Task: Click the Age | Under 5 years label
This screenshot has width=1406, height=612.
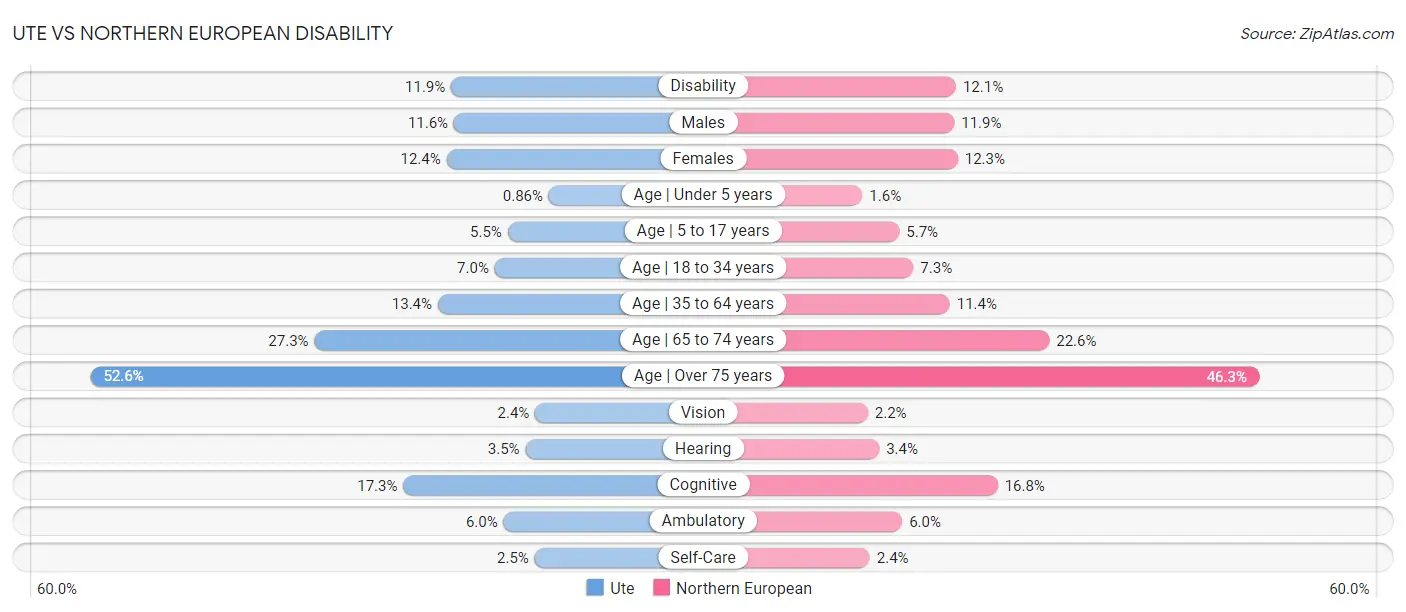Action: (x=703, y=195)
